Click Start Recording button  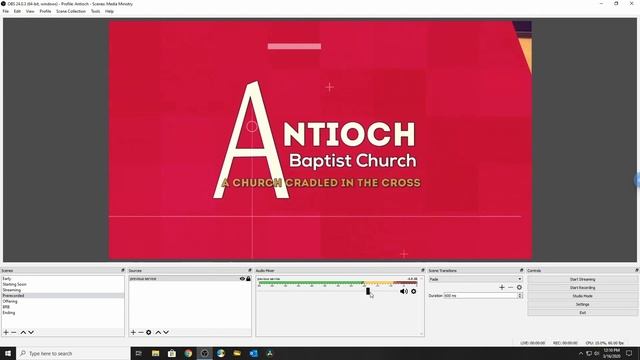582,288
